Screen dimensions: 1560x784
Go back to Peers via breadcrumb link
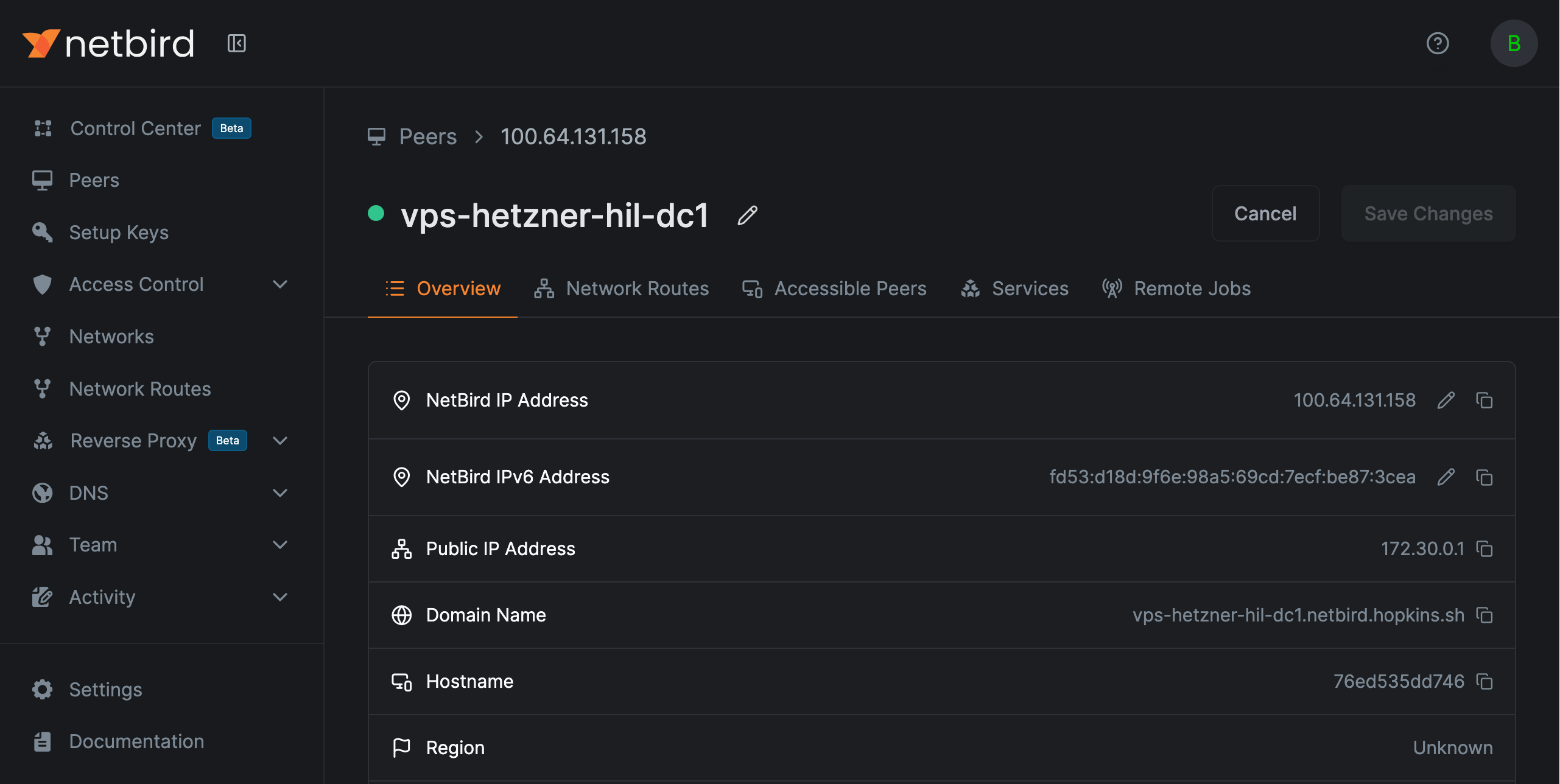pos(427,136)
